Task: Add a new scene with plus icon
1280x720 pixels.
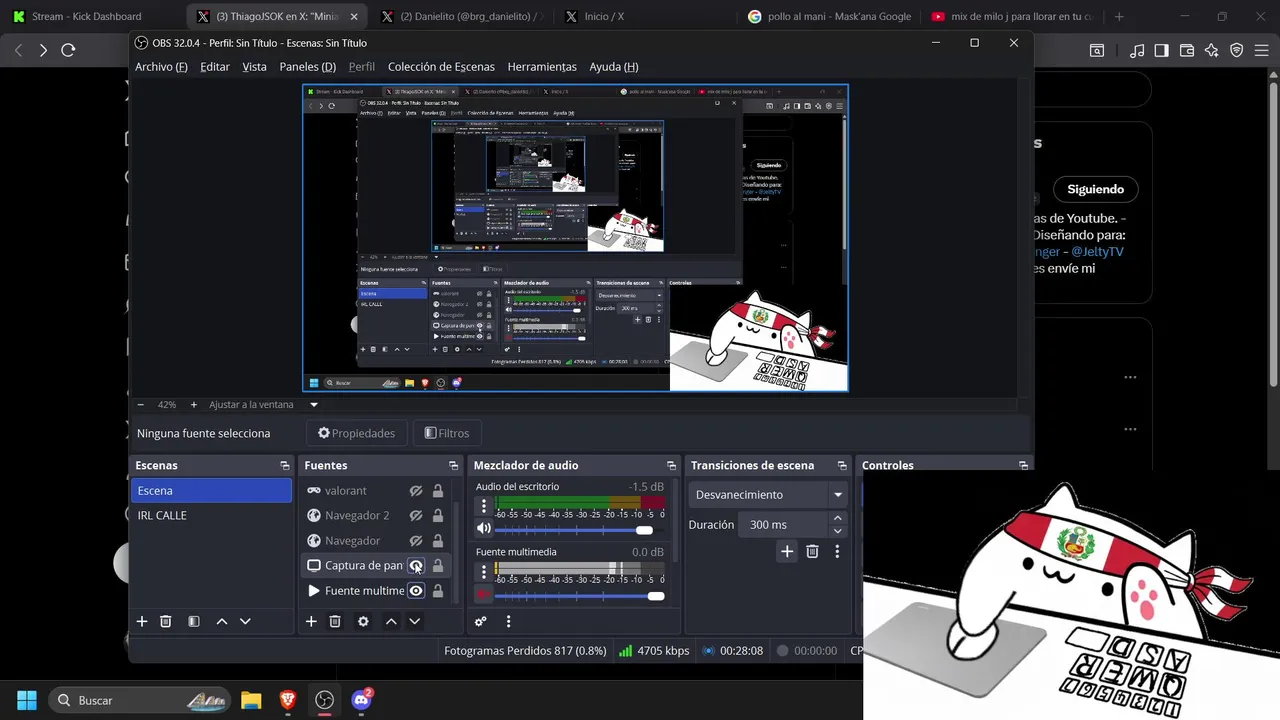Action: pyautogui.click(x=142, y=621)
